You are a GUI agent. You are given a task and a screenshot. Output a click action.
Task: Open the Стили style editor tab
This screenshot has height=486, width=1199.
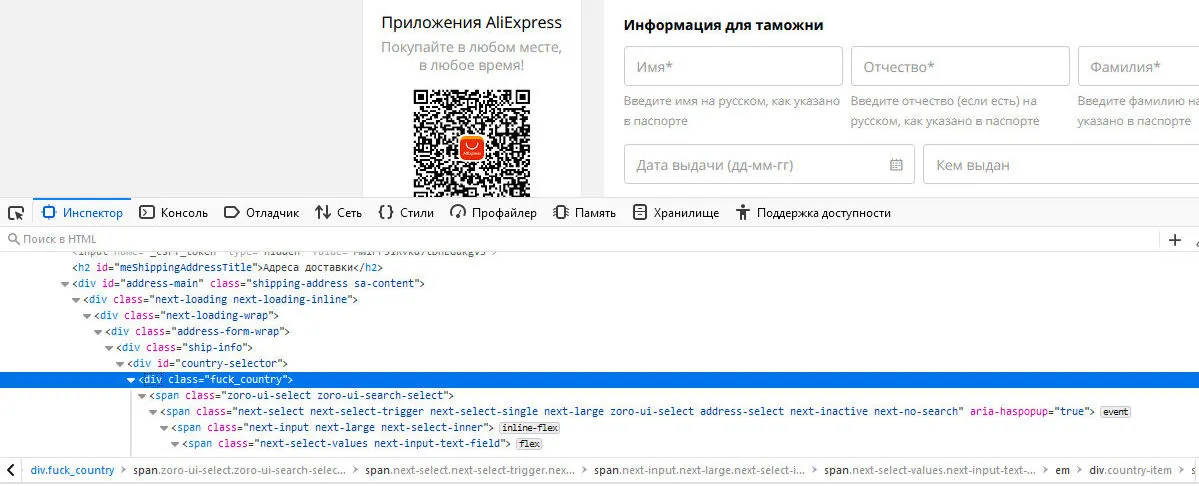pyautogui.click(x=406, y=213)
